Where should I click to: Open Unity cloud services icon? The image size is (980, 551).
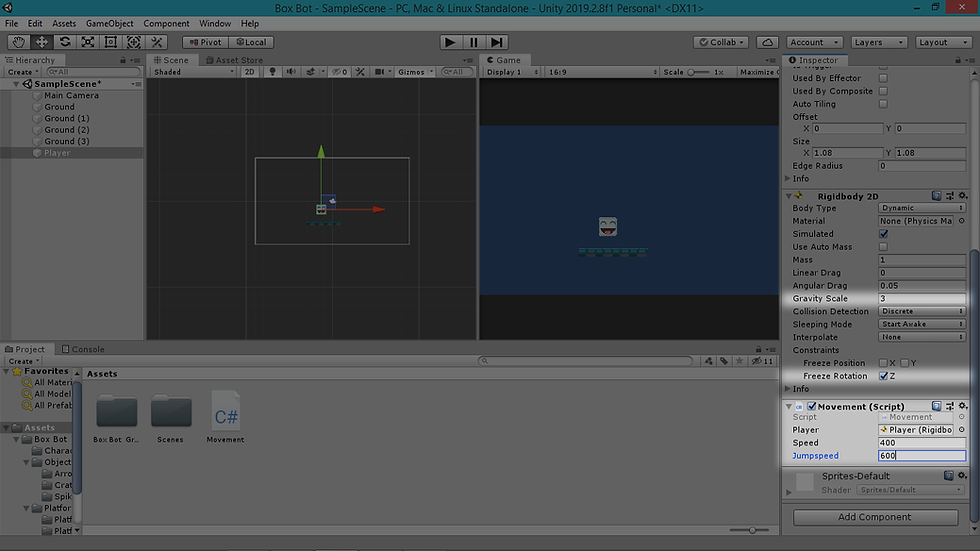coord(767,42)
